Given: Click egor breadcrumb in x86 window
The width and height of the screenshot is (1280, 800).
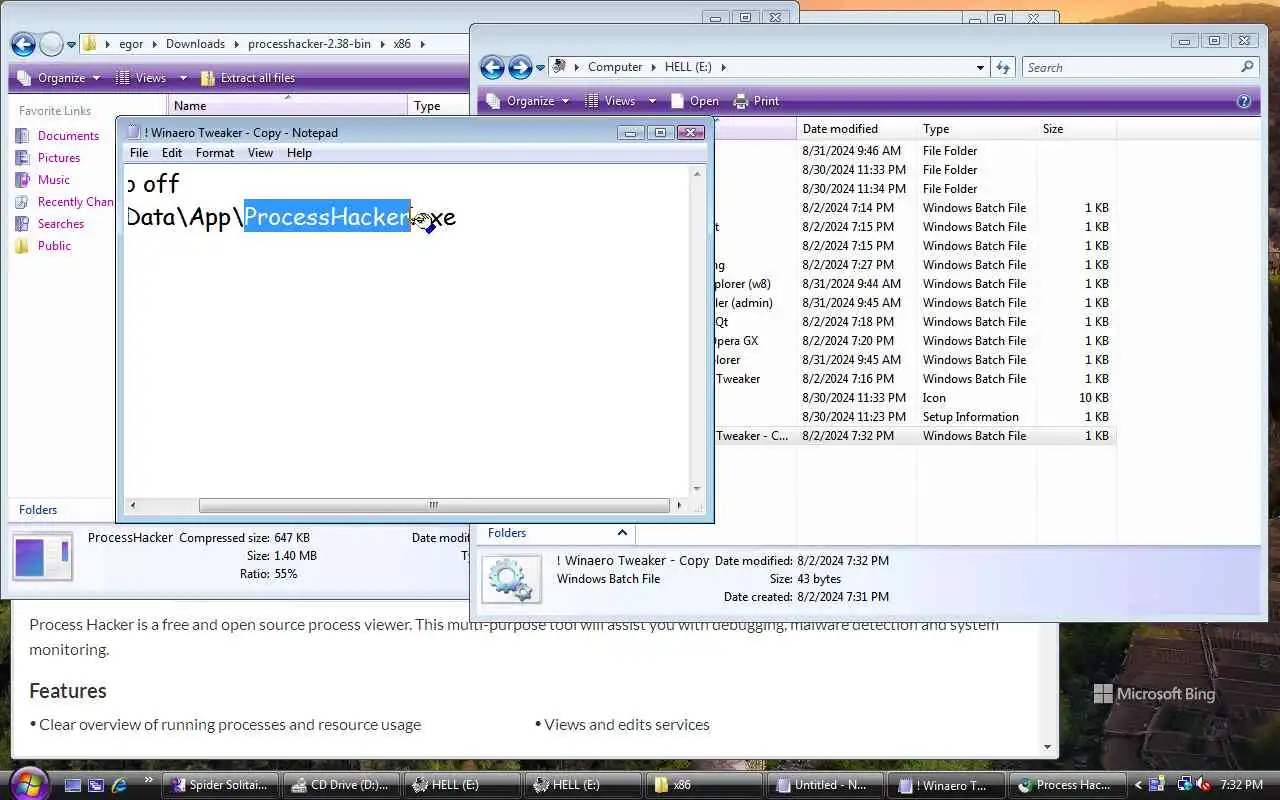Looking at the screenshot, I should 131,44.
